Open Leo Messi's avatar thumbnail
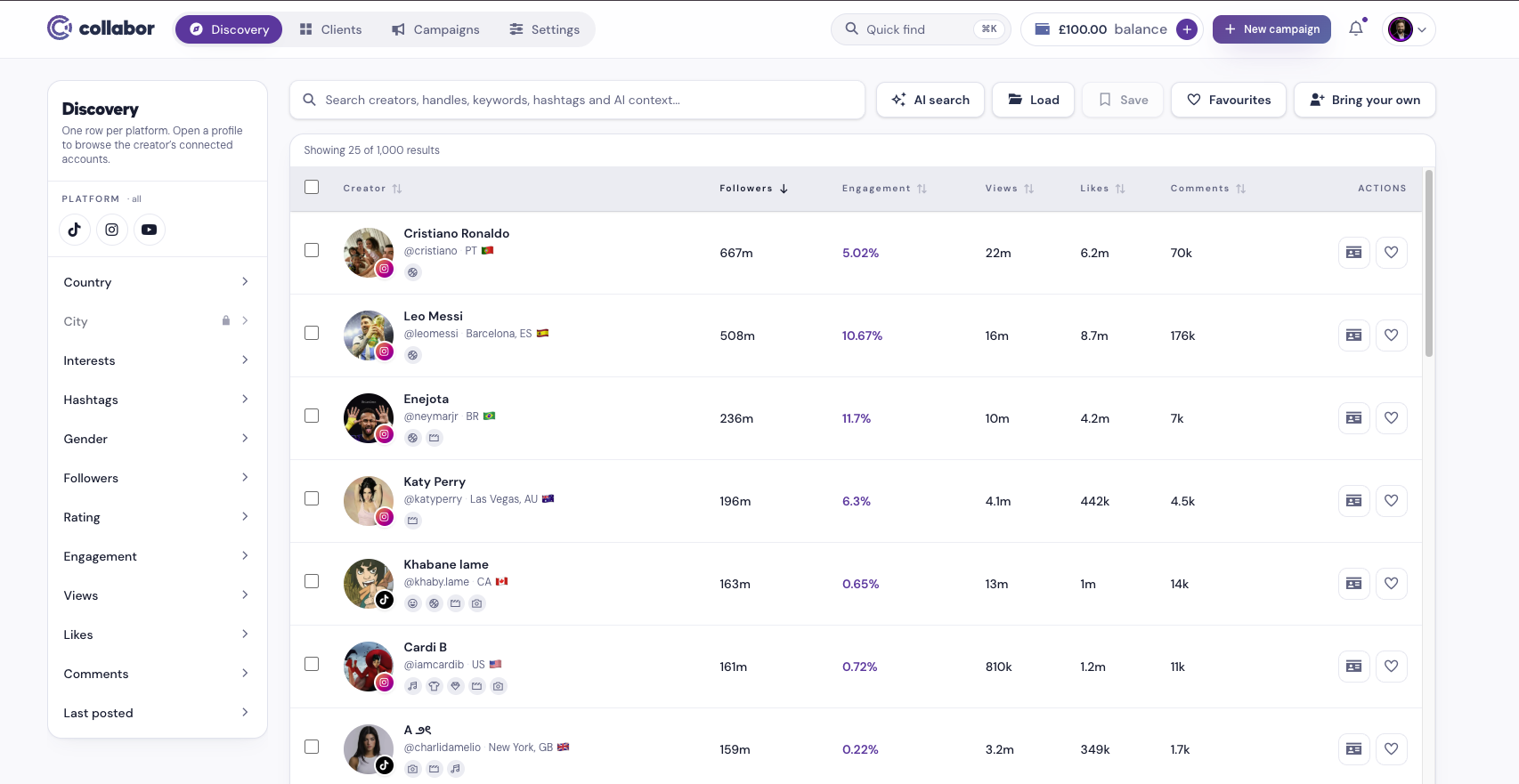 click(x=369, y=335)
